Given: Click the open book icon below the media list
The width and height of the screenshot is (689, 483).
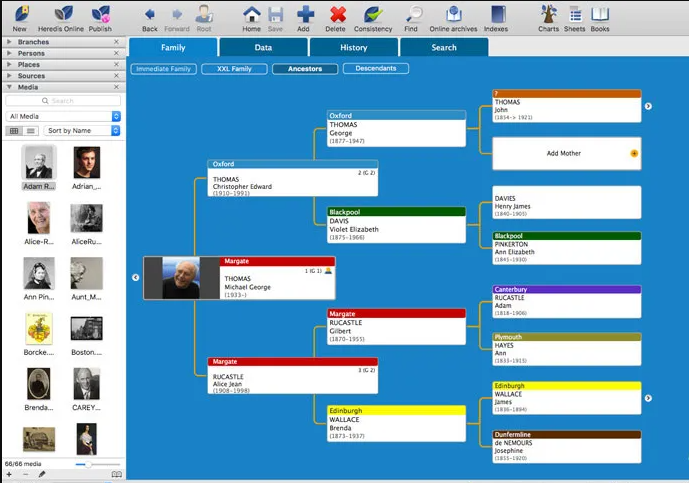Looking at the screenshot, I should pos(116,474).
